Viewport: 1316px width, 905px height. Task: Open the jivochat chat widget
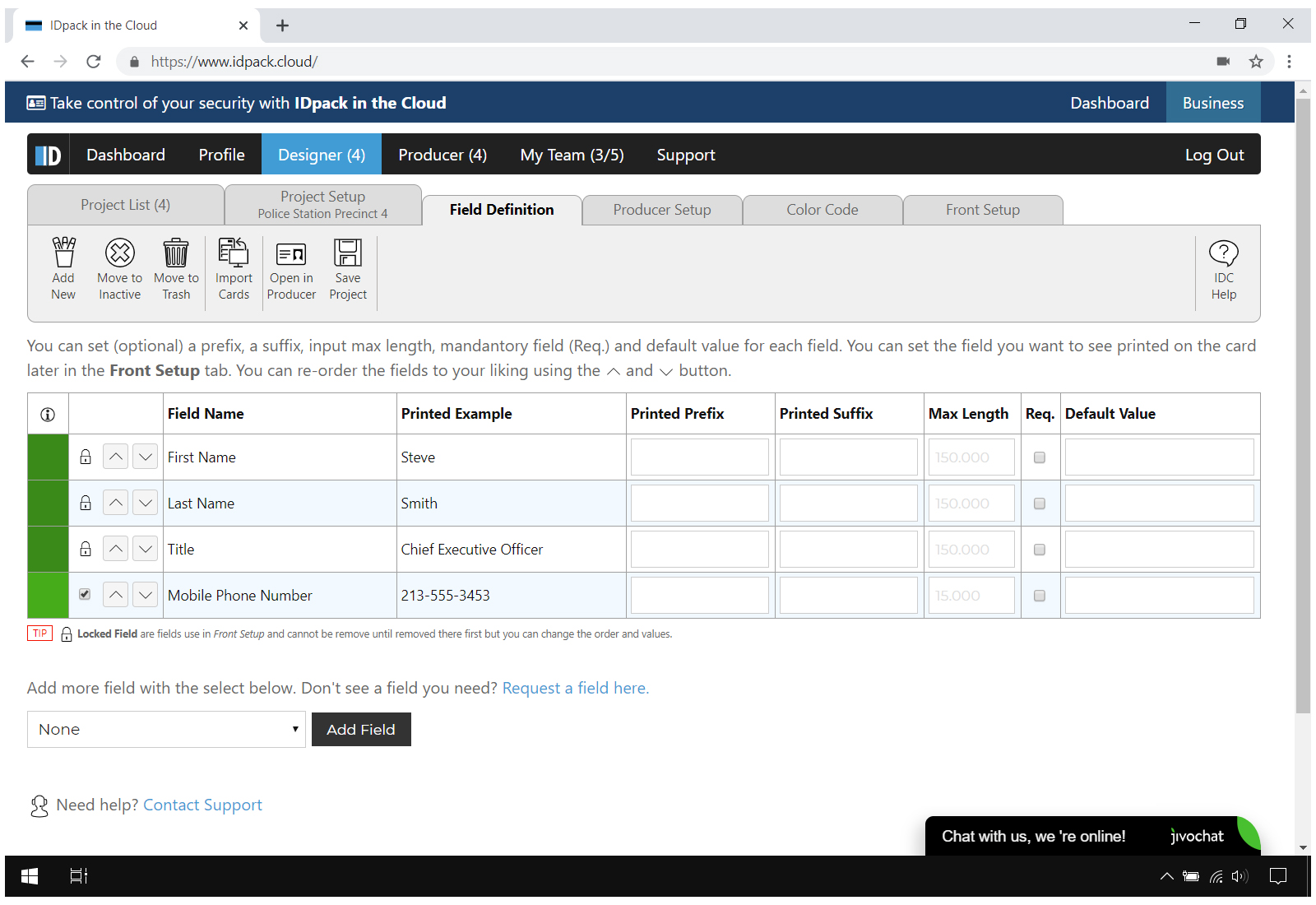1092,836
